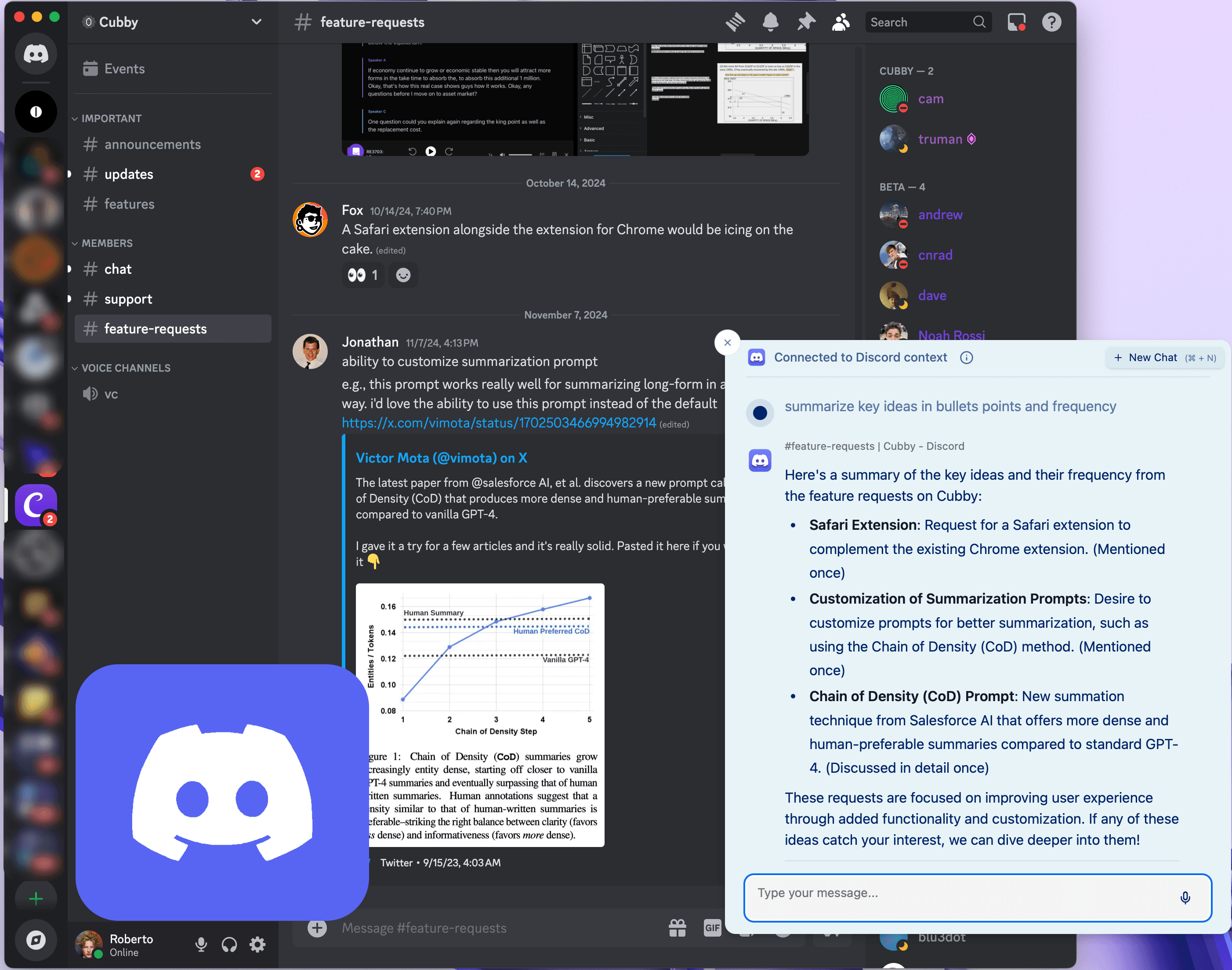
Task: Open the help question mark icon
Action: click(1051, 22)
